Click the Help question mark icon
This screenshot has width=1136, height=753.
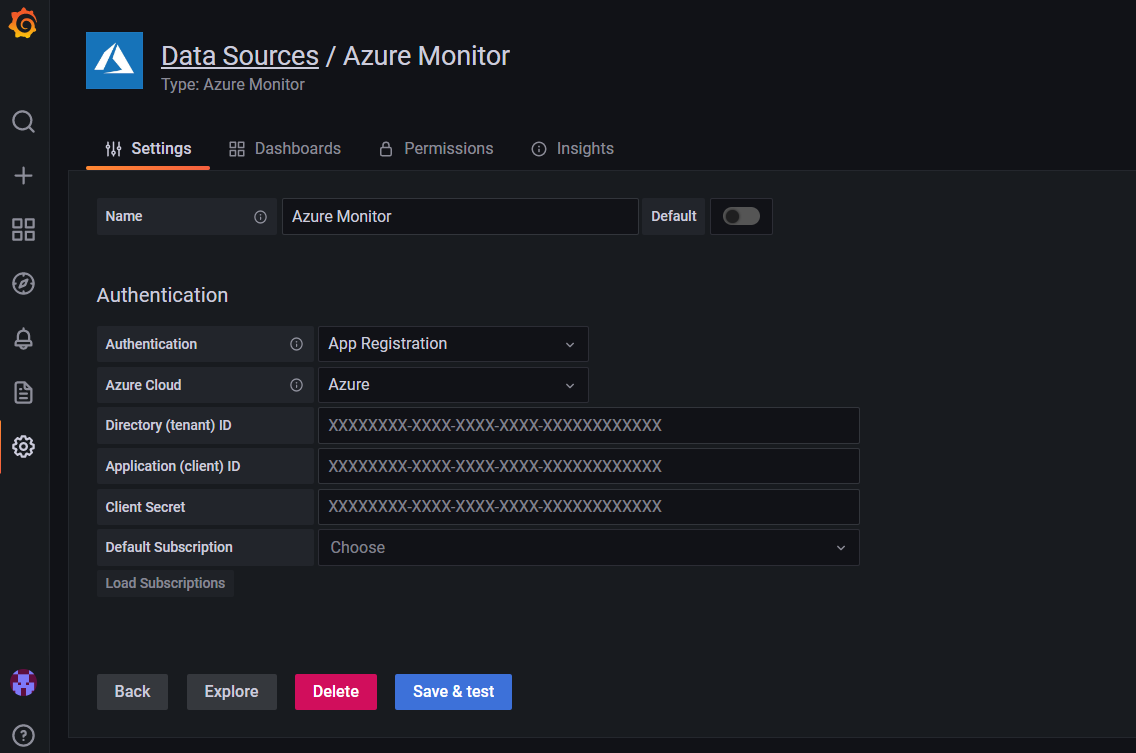[x=23, y=735]
